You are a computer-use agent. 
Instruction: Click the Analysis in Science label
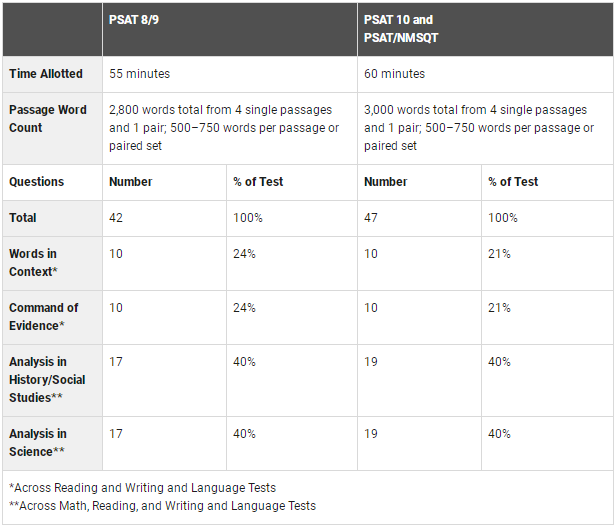[38, 443]
